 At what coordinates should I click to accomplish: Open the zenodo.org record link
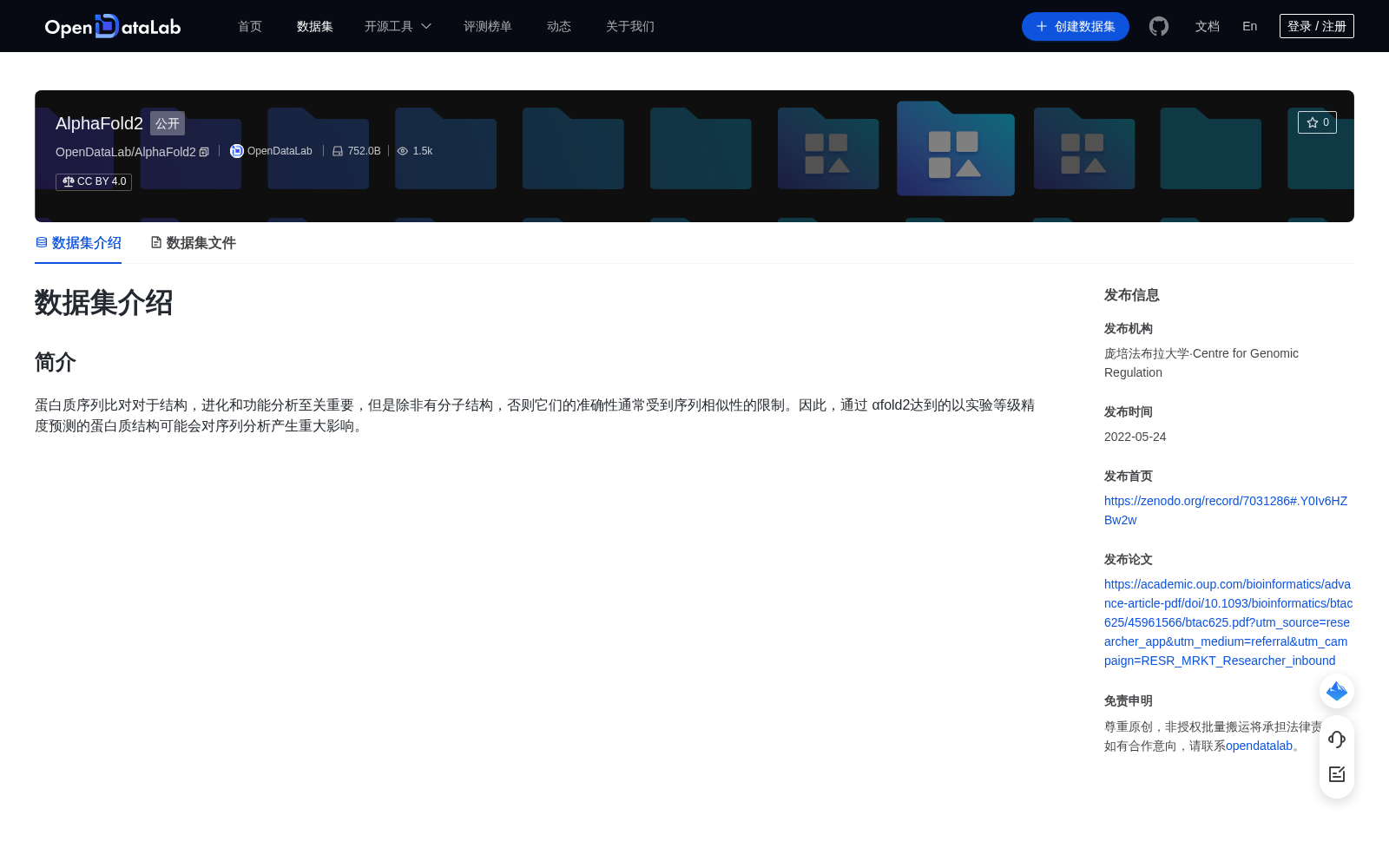[1226, 510]
